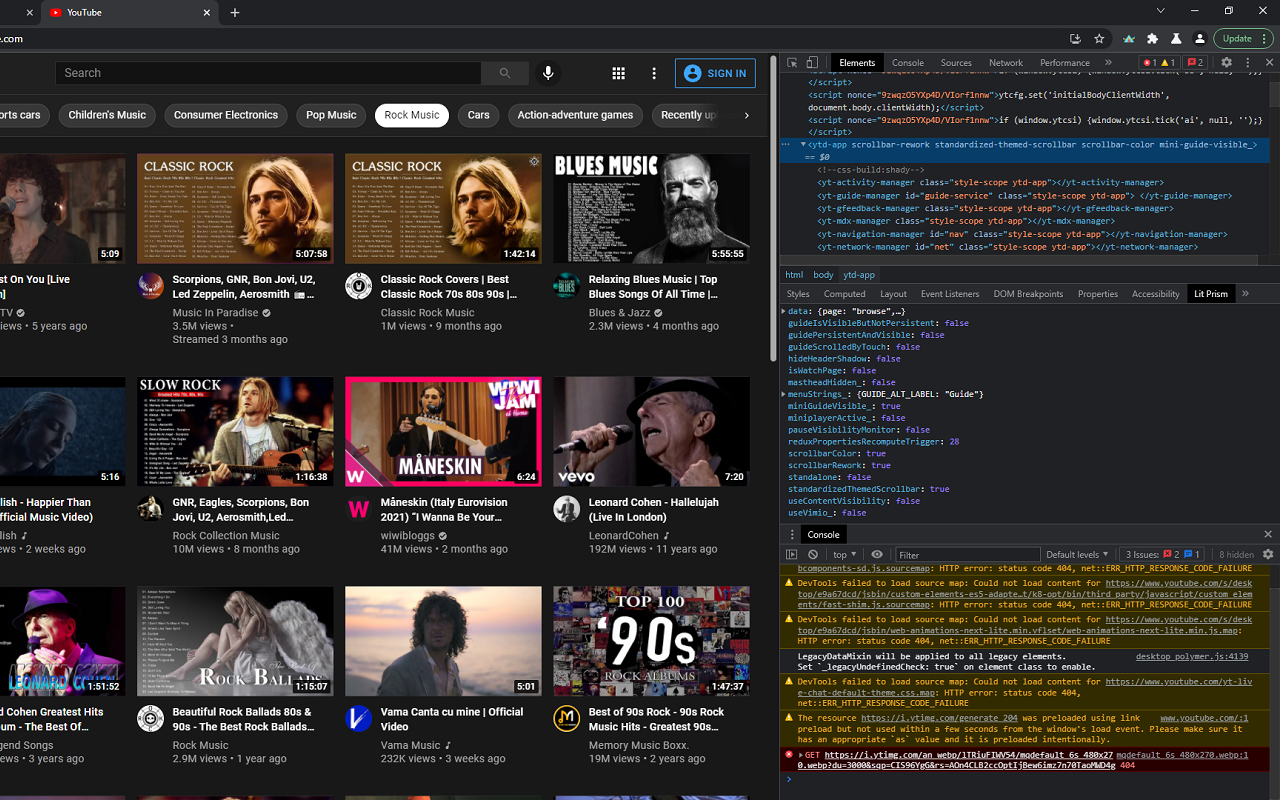Start voice search with microphone icon
The image size is (1280, 800).
(547, 73)
